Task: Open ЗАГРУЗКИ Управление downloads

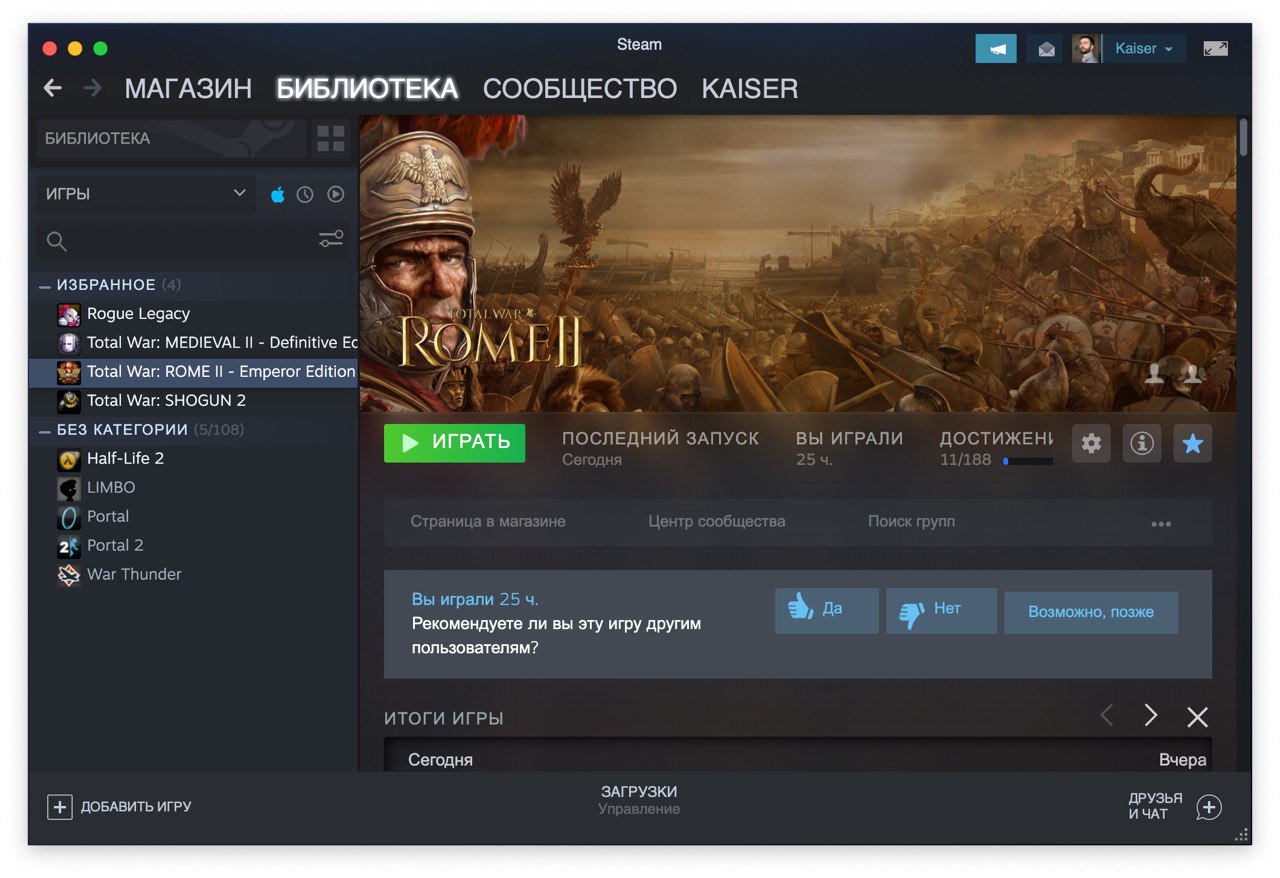Action: 639,800
